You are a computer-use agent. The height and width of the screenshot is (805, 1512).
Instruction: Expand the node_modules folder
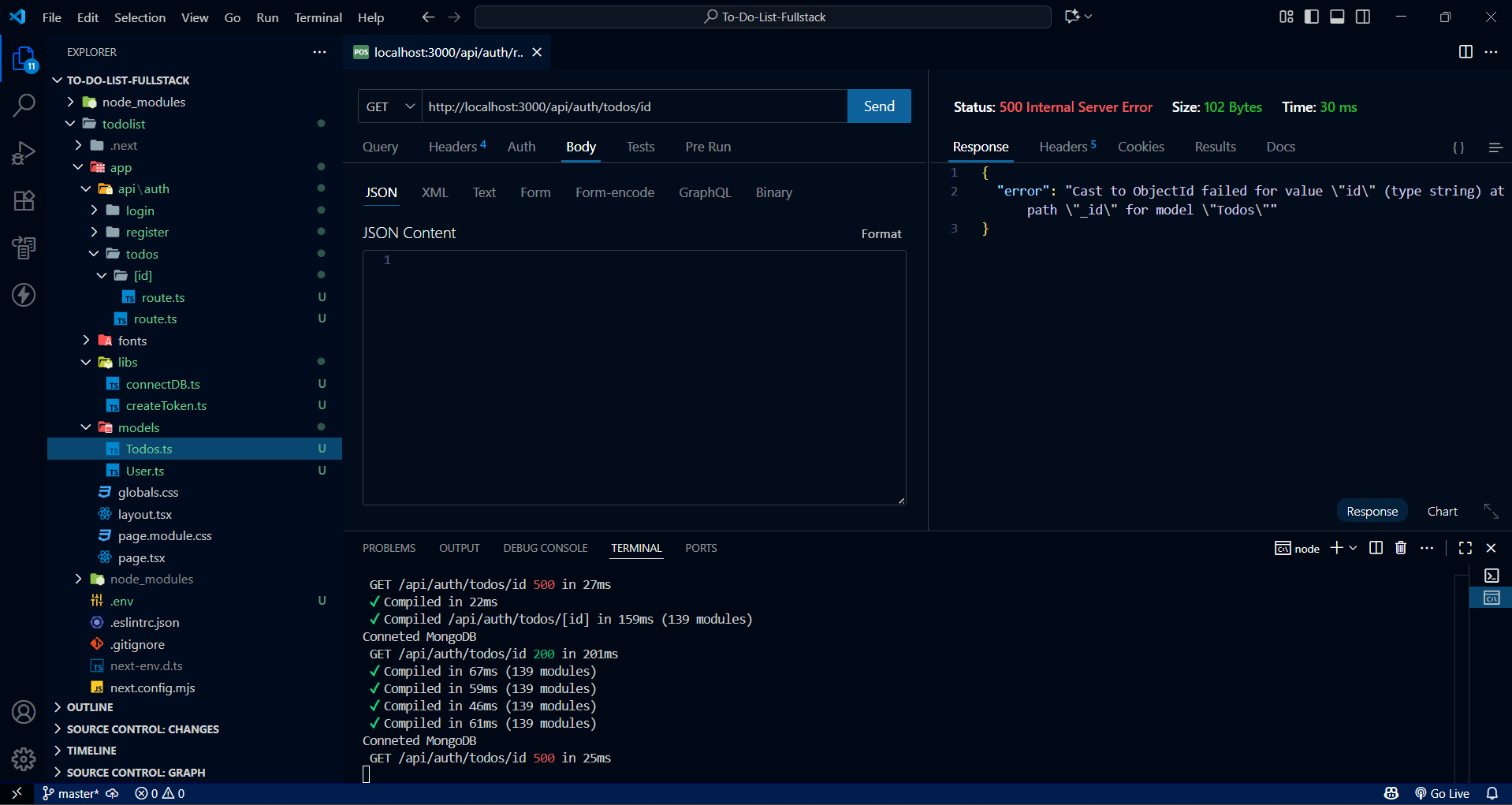[x=143, y=102]
